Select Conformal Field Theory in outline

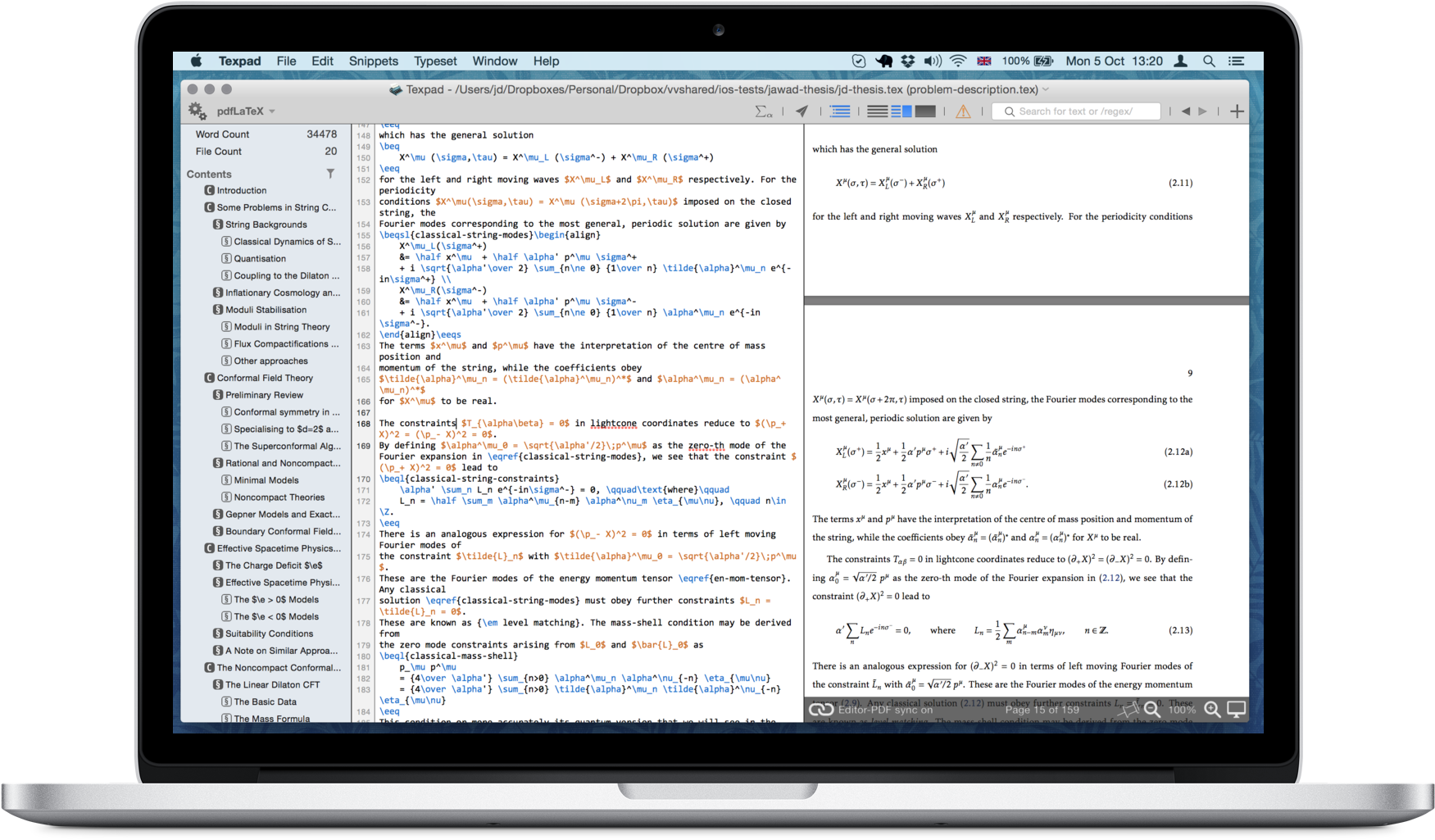tap(265, 378)
